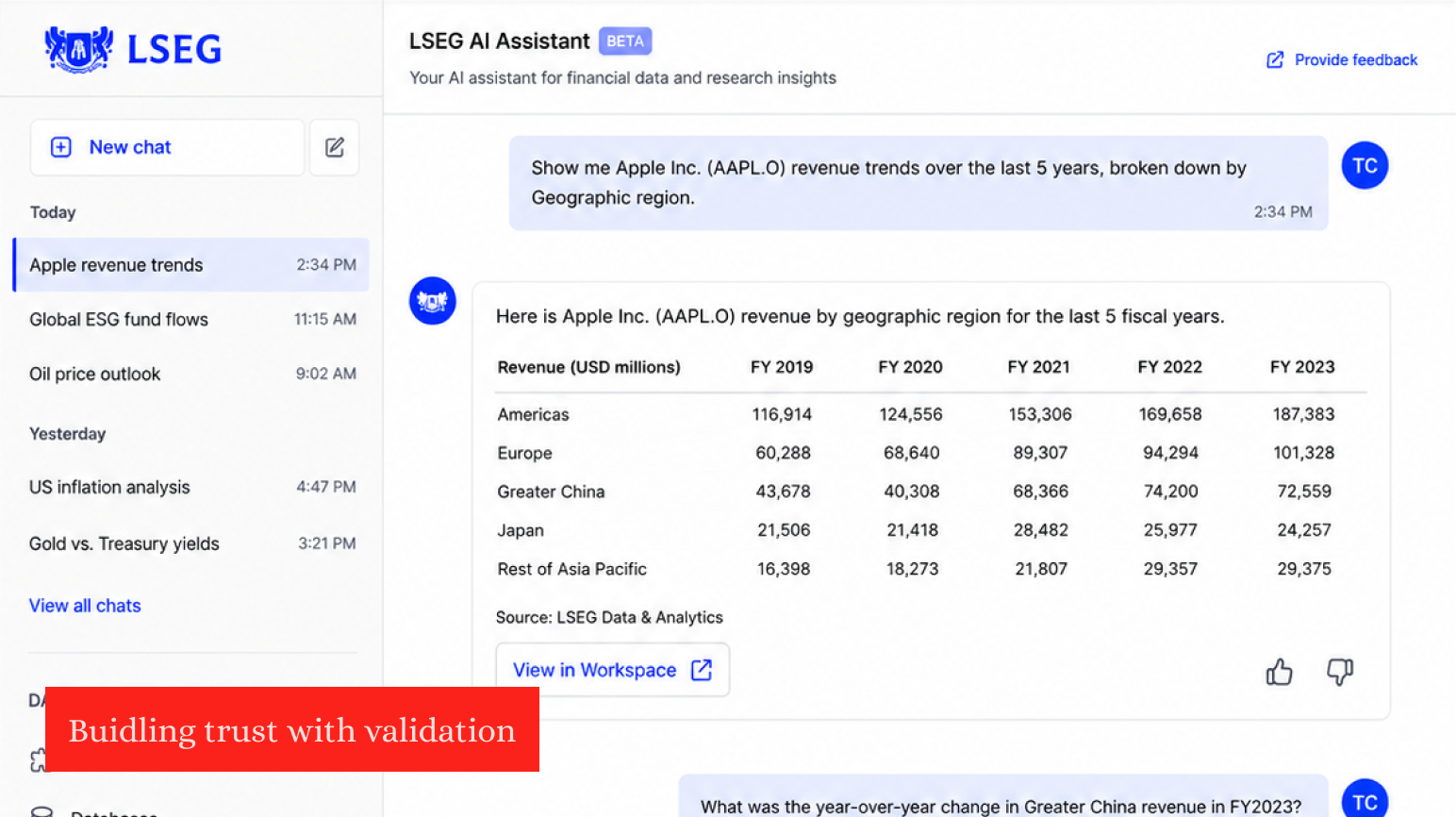Select the Japan row label
Image resolution: width=1456 pixels, height=817 pixels.
tap(521, 530)
